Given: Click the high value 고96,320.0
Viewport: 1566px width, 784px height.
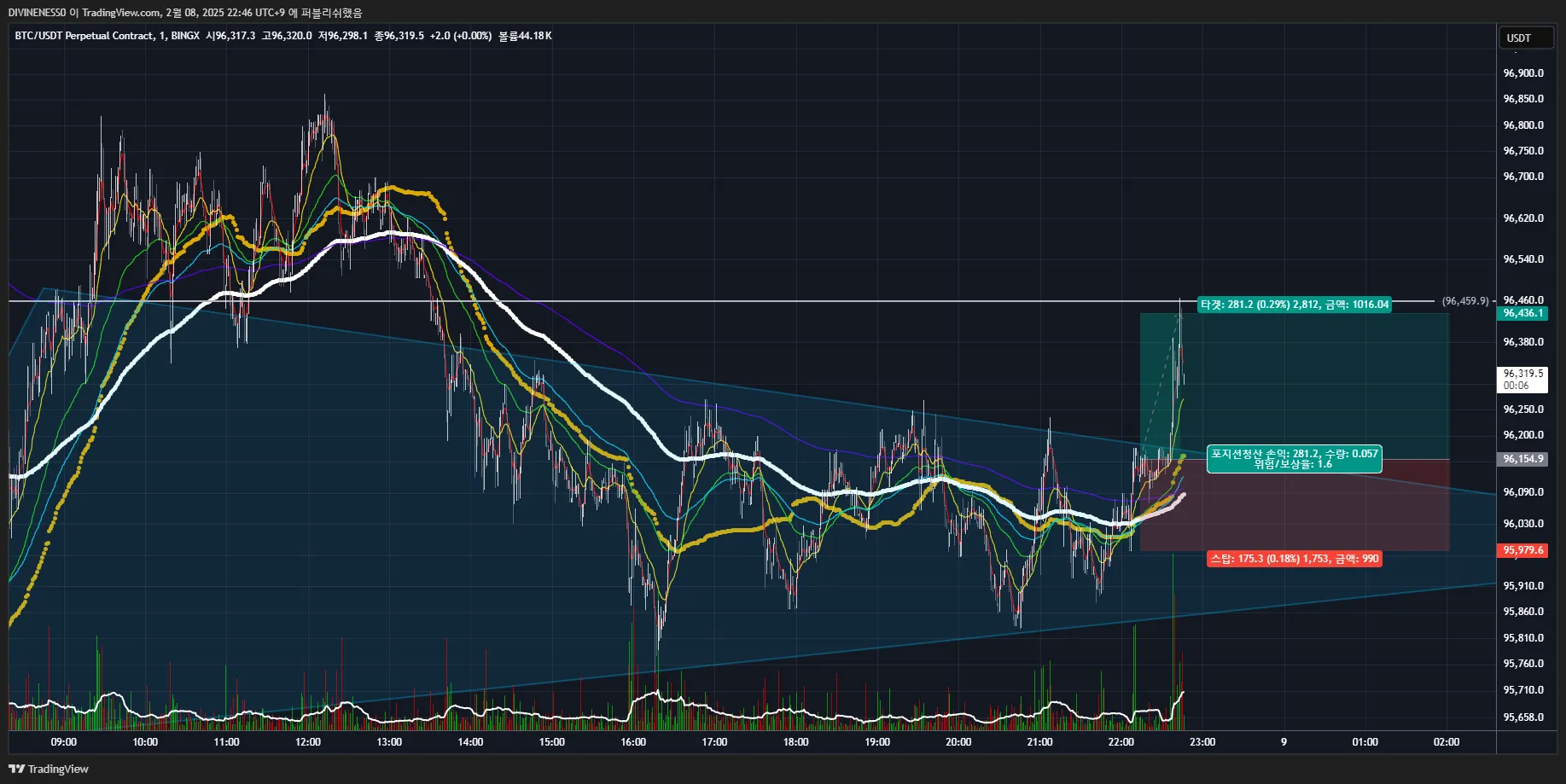Looking at the screenshot, I should 287,36.
